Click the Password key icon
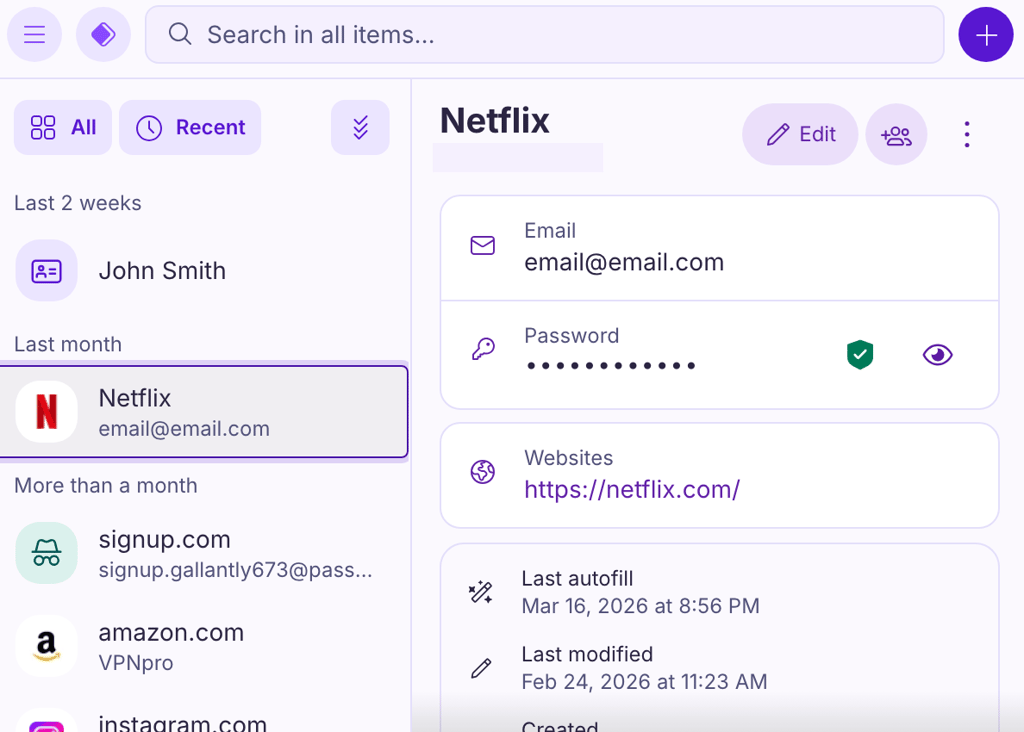Image resolution: width=1024 pixels, height=732 pixels. pyautogui.click(x=483, y=349)
